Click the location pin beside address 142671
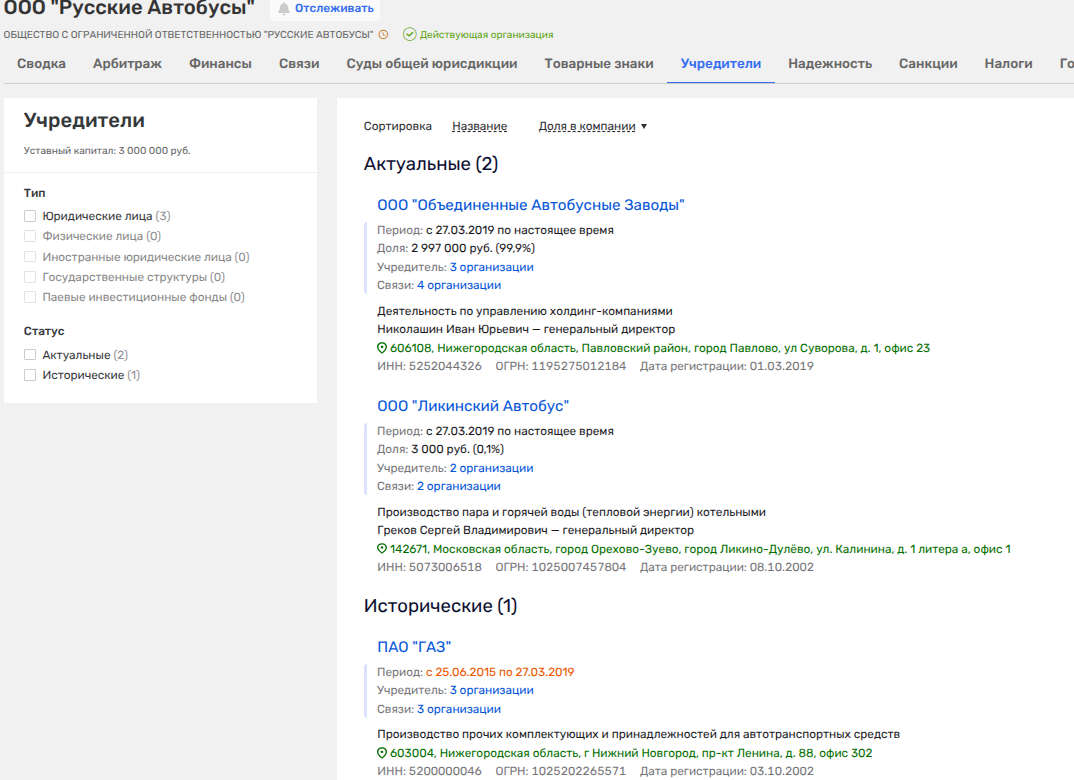 pos(382,549)
